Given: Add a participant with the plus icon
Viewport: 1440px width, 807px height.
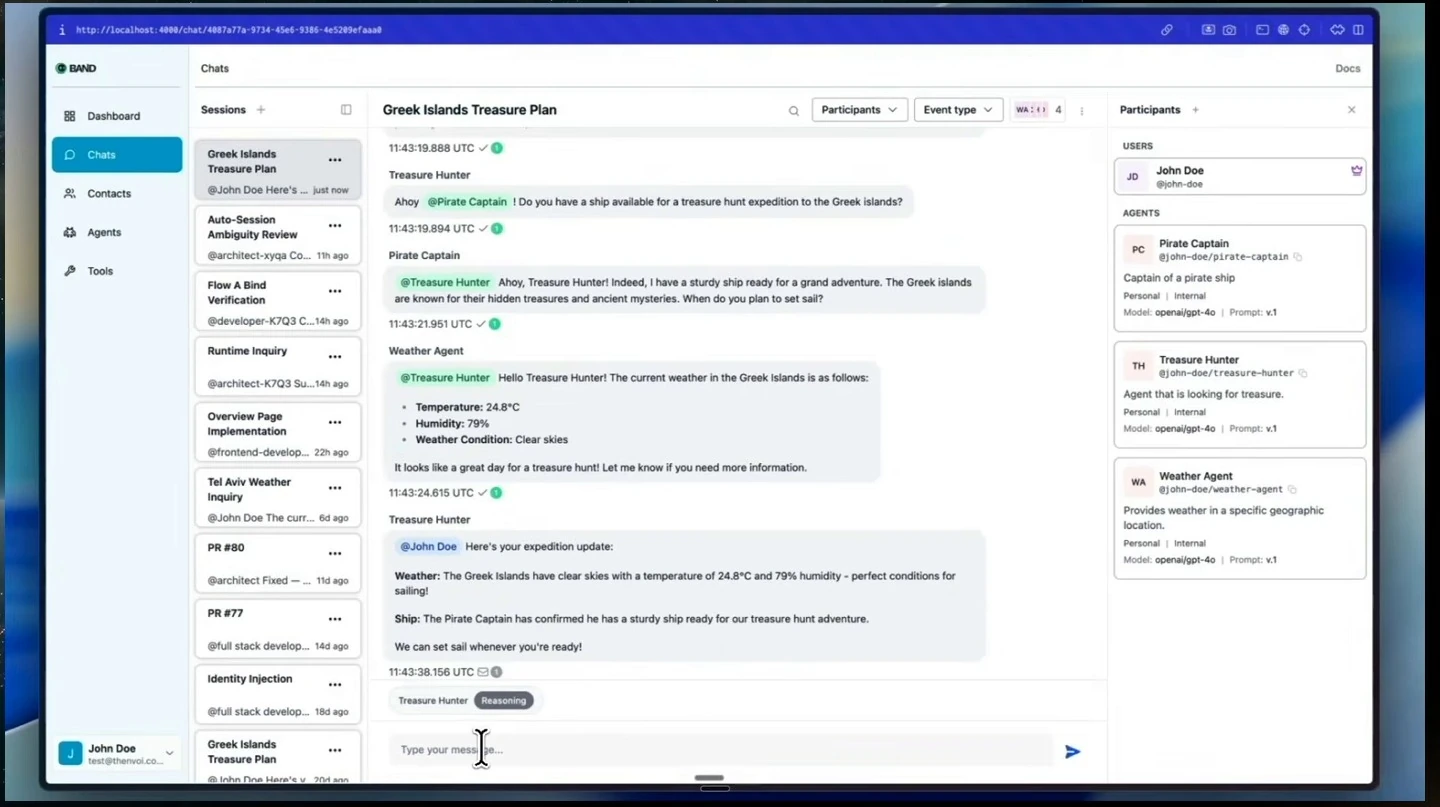Looking at the screenshot, I should (x=1195, y=110).
